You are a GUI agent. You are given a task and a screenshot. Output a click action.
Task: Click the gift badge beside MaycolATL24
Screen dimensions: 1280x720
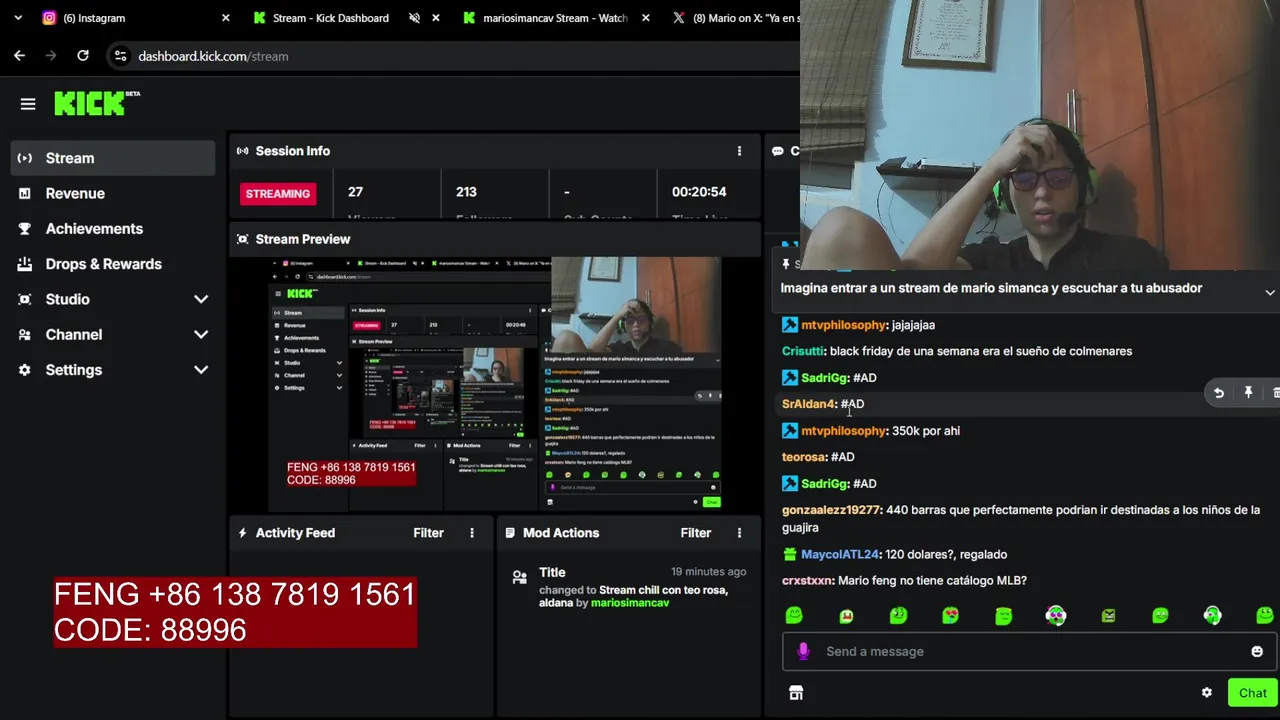[790, 554]
